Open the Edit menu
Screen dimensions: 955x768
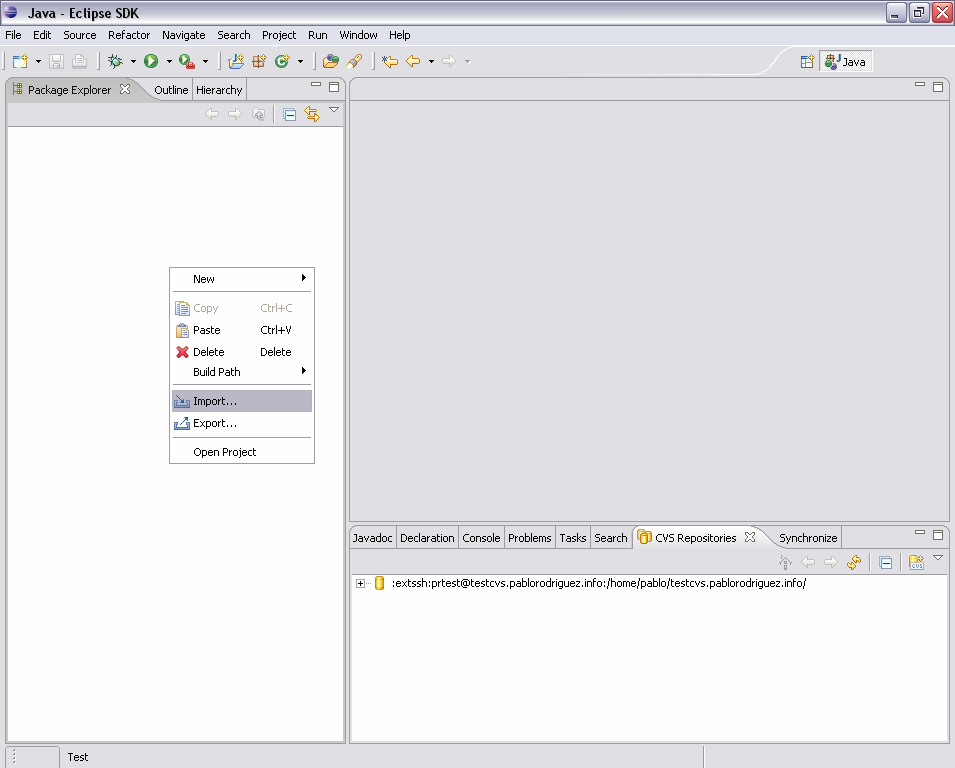click(x=42, y=35)
